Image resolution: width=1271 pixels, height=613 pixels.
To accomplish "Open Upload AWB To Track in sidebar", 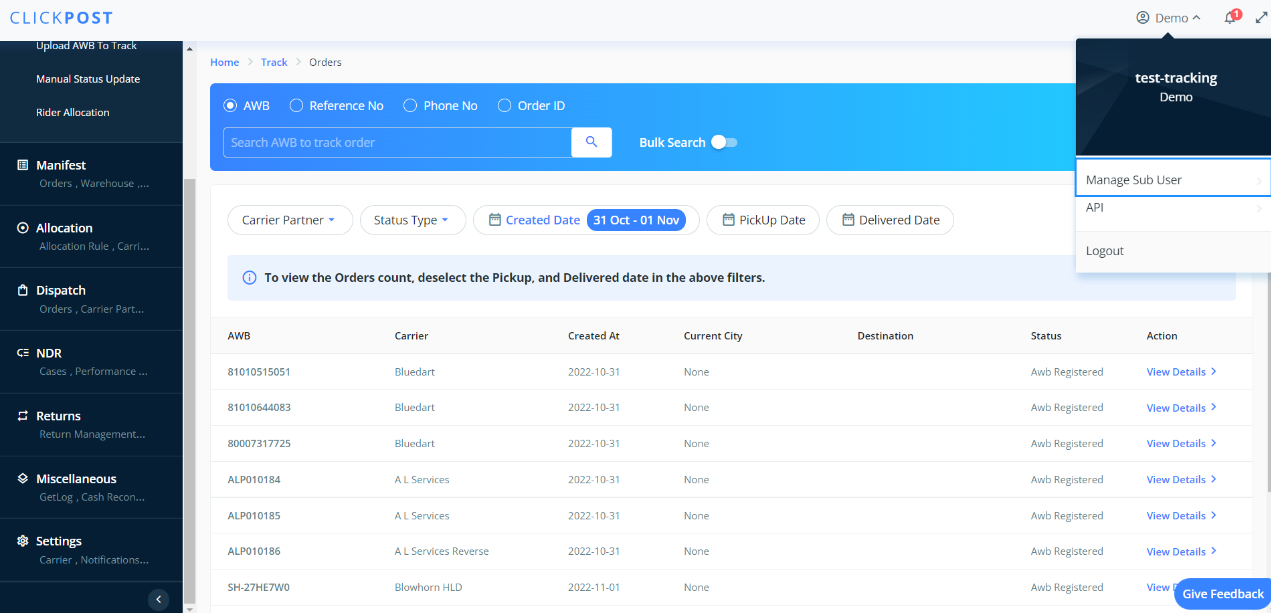I will tap(86, 45).
